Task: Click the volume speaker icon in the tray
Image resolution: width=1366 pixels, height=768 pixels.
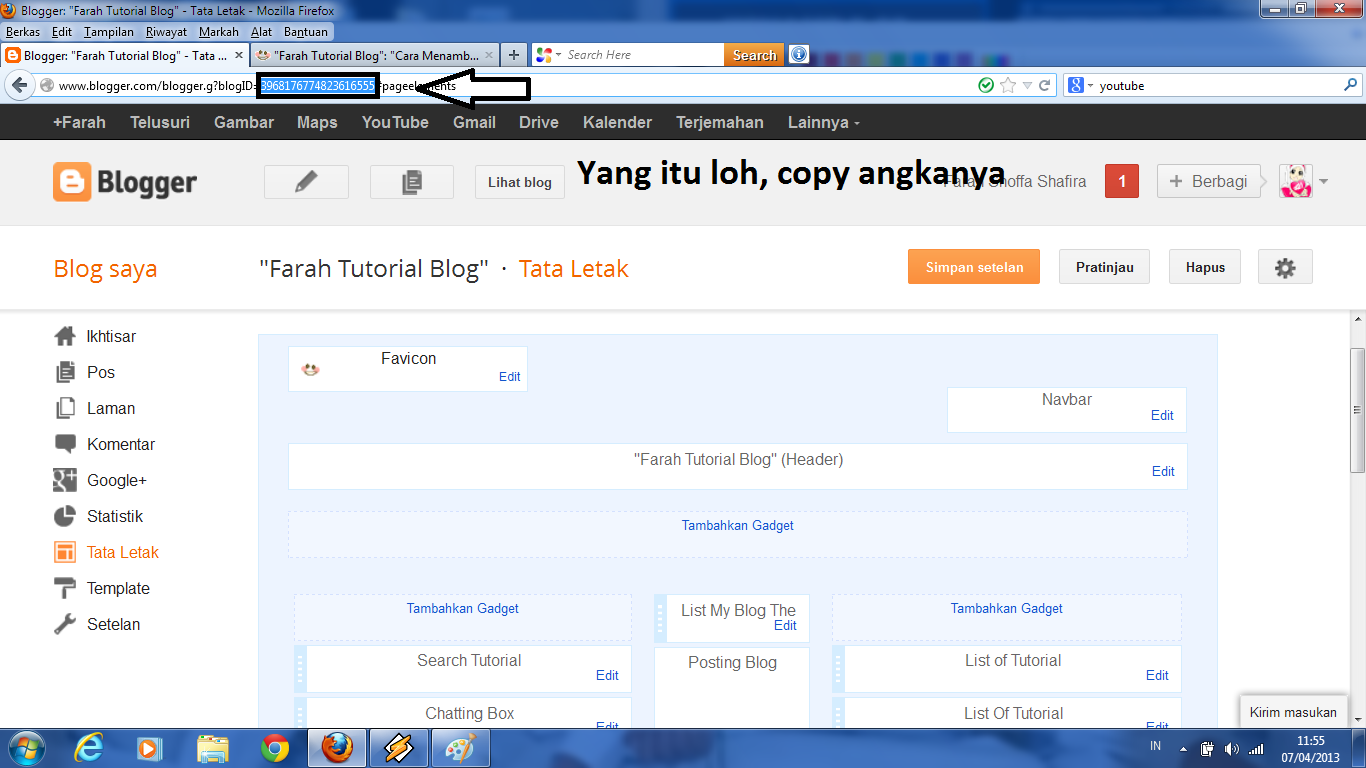Action: coord(1231,748)
